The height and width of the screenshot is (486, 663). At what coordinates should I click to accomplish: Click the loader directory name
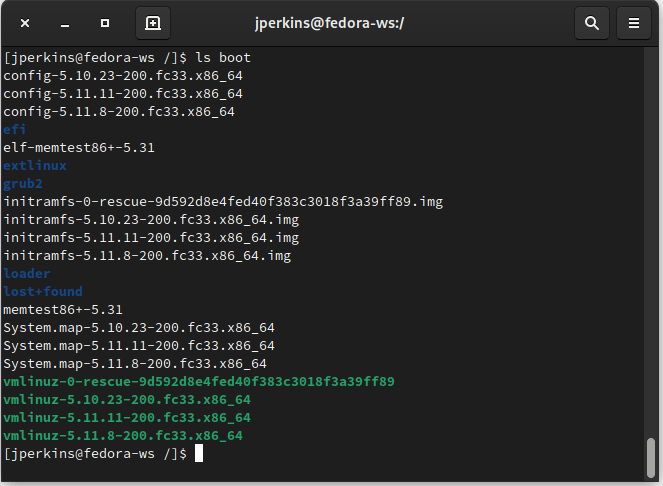[x=27, y=274]
